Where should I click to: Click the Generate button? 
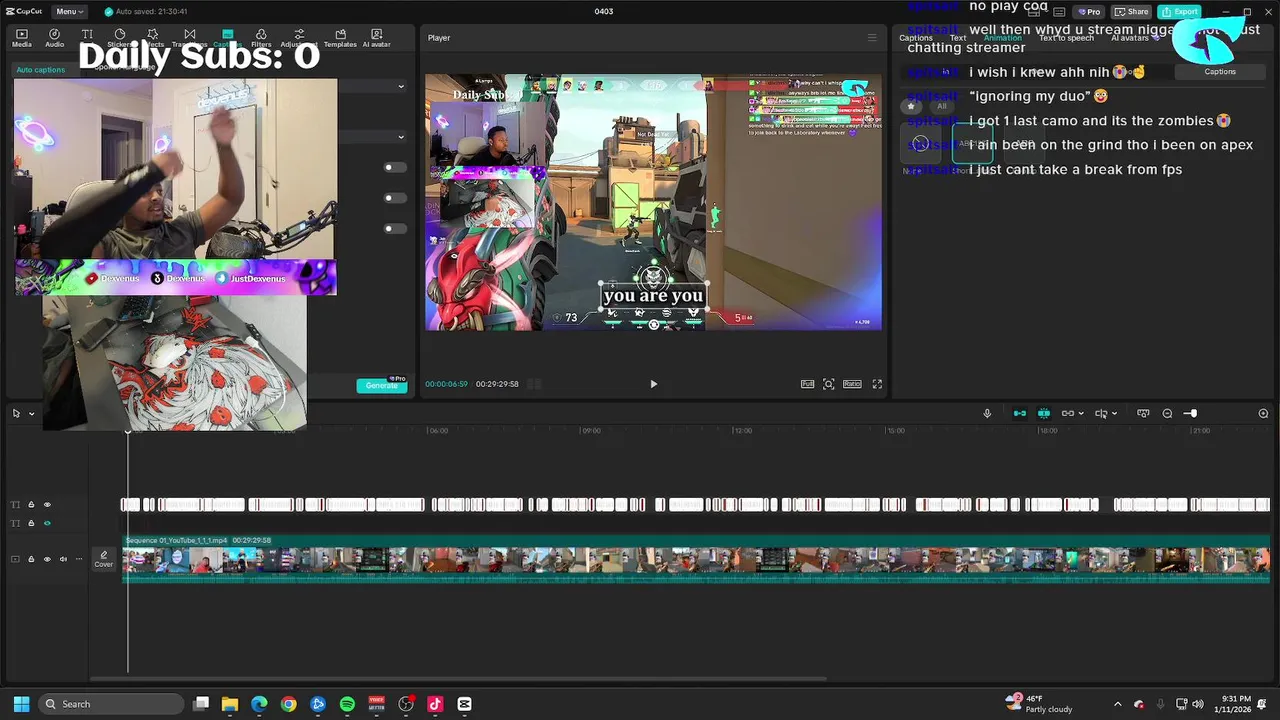382,385
